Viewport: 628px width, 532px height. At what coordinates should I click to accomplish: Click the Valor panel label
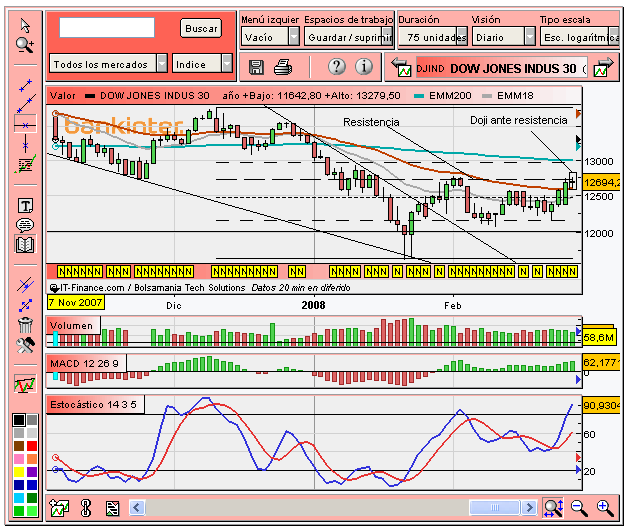click(62, 96)
